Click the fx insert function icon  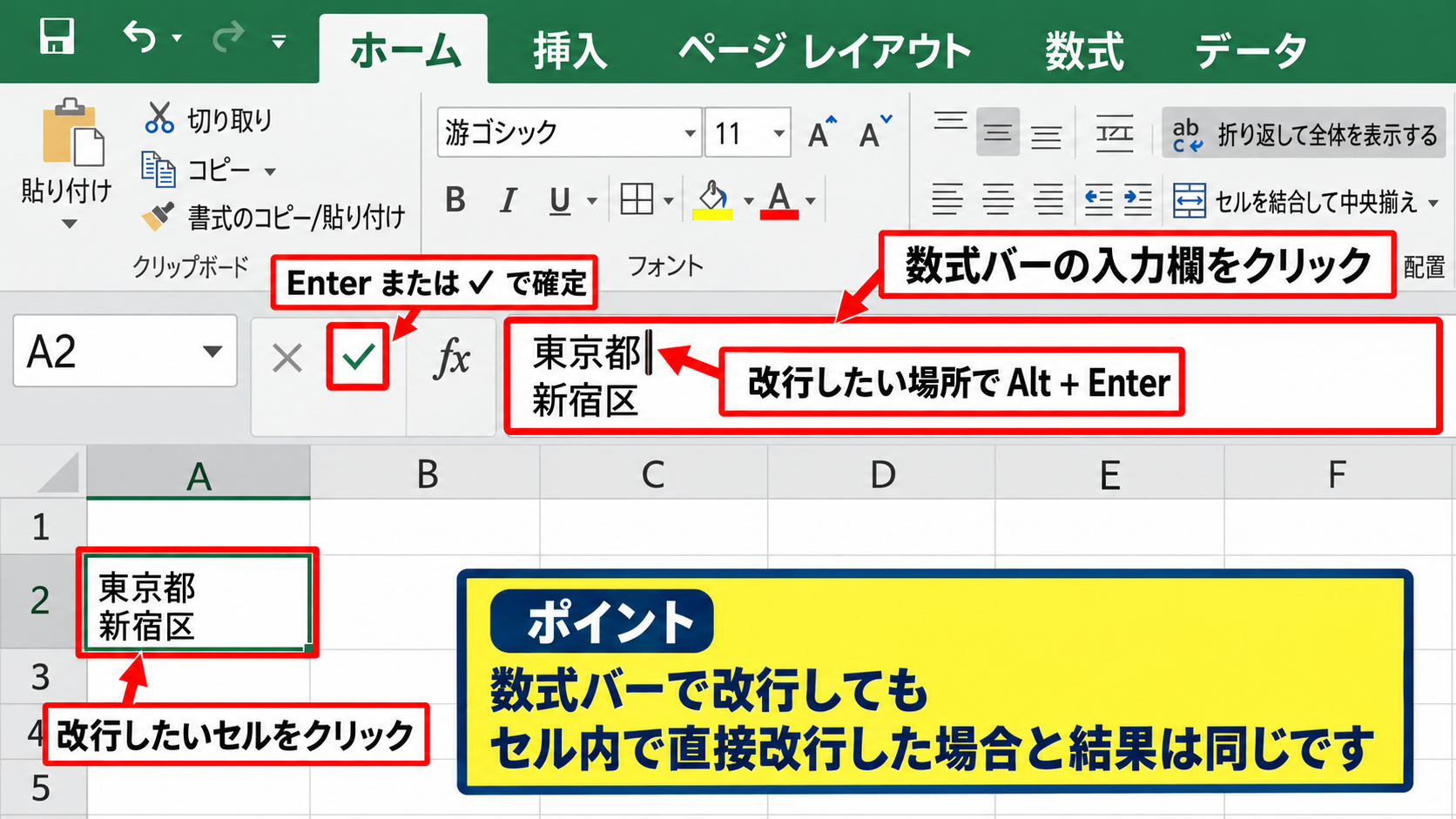tap(451, 358)
